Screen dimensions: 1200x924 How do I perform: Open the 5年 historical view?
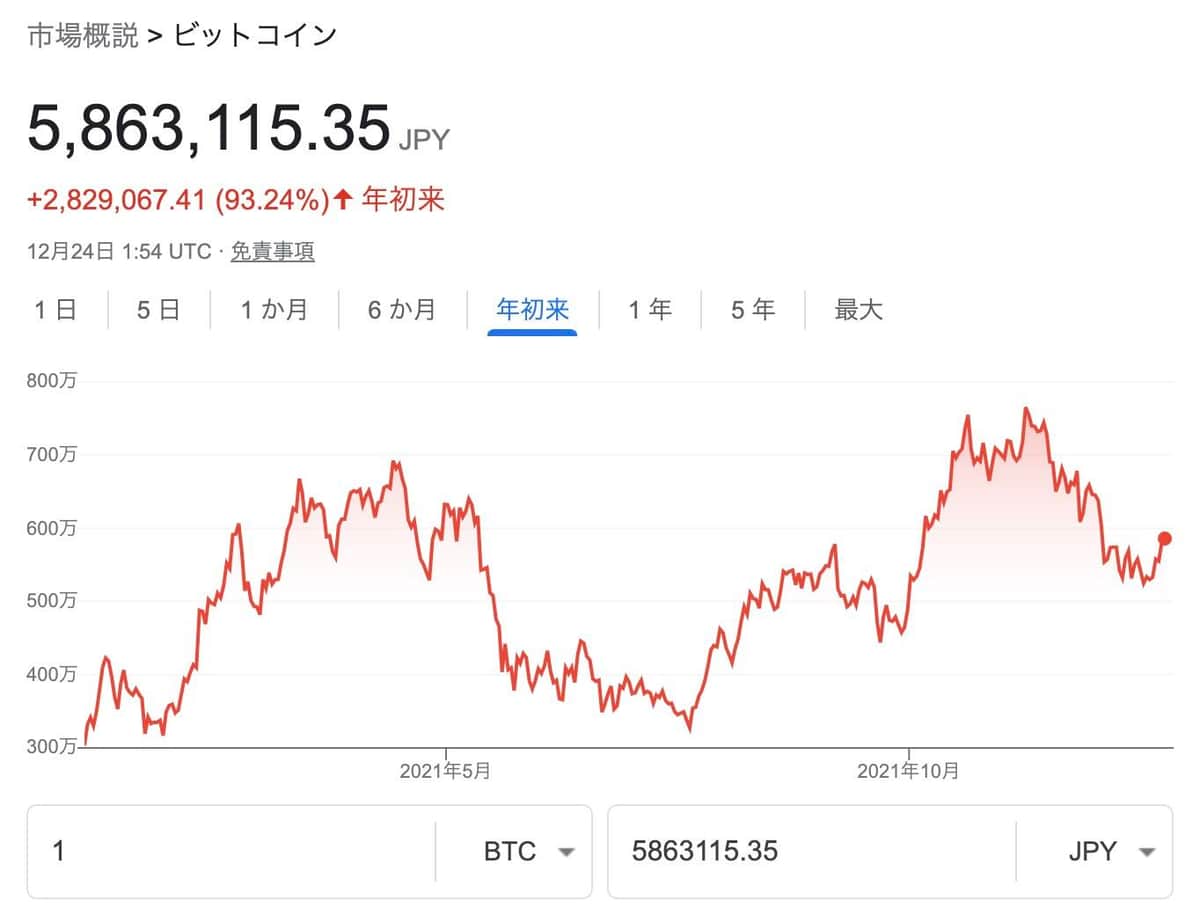pyautogui.click(x=751, y=310)
